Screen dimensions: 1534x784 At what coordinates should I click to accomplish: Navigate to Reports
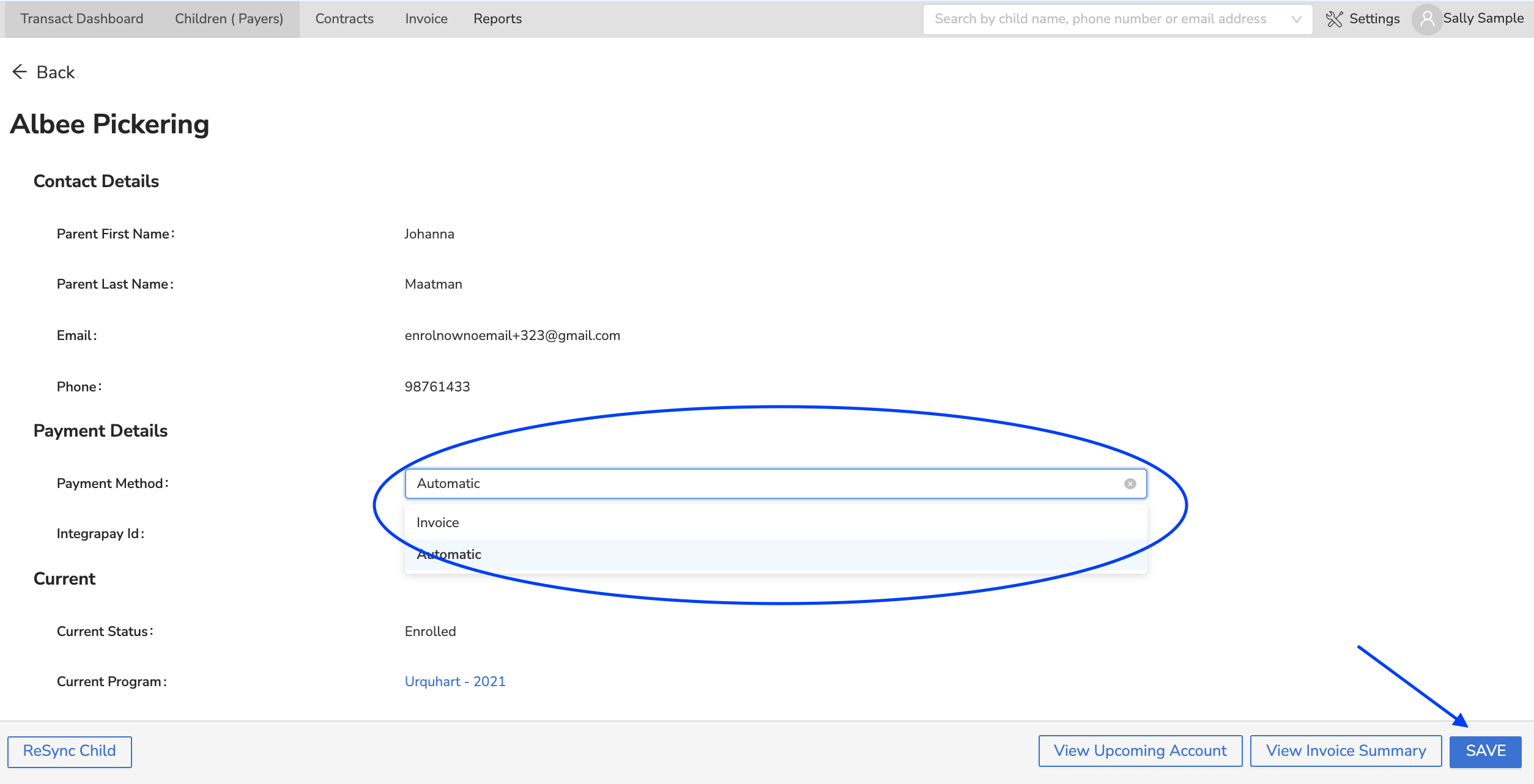[x=497, y=19]
